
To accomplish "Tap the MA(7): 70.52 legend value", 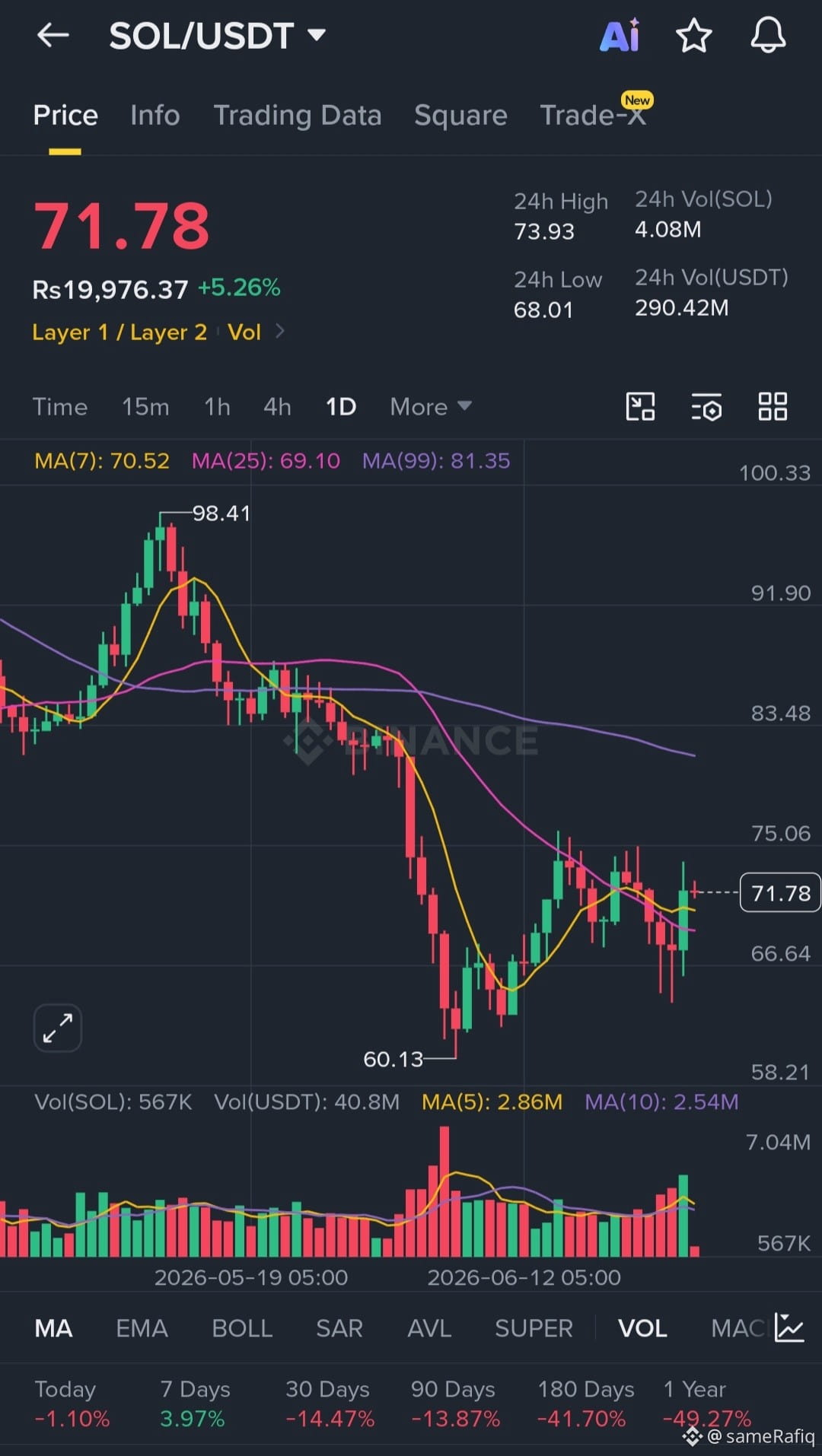I will point(102,461).
